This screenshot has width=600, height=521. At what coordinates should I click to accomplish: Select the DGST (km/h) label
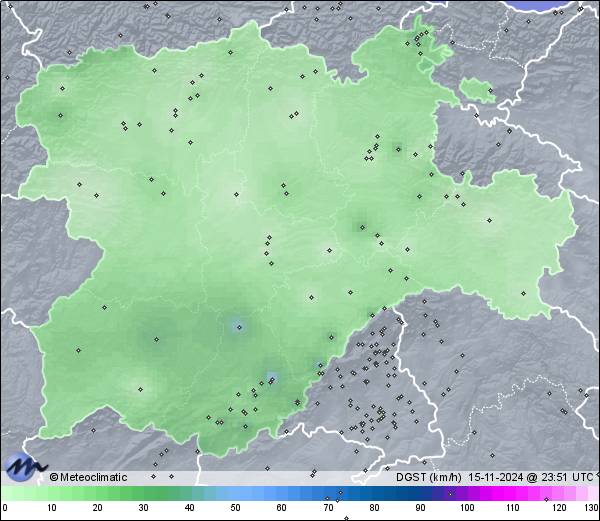pyautogui.click(x=429, y=477)
